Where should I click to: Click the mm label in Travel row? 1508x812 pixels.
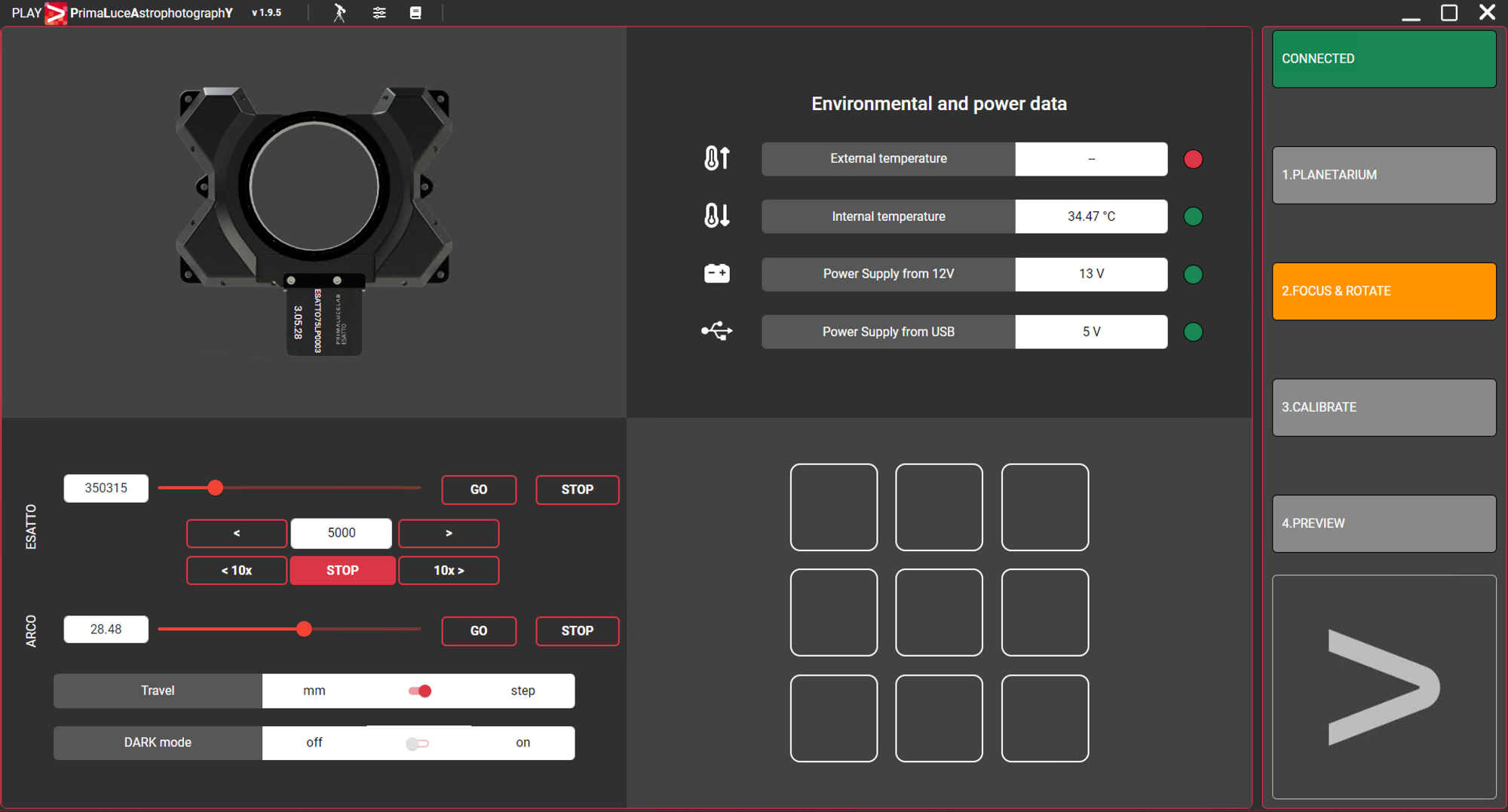314,691
